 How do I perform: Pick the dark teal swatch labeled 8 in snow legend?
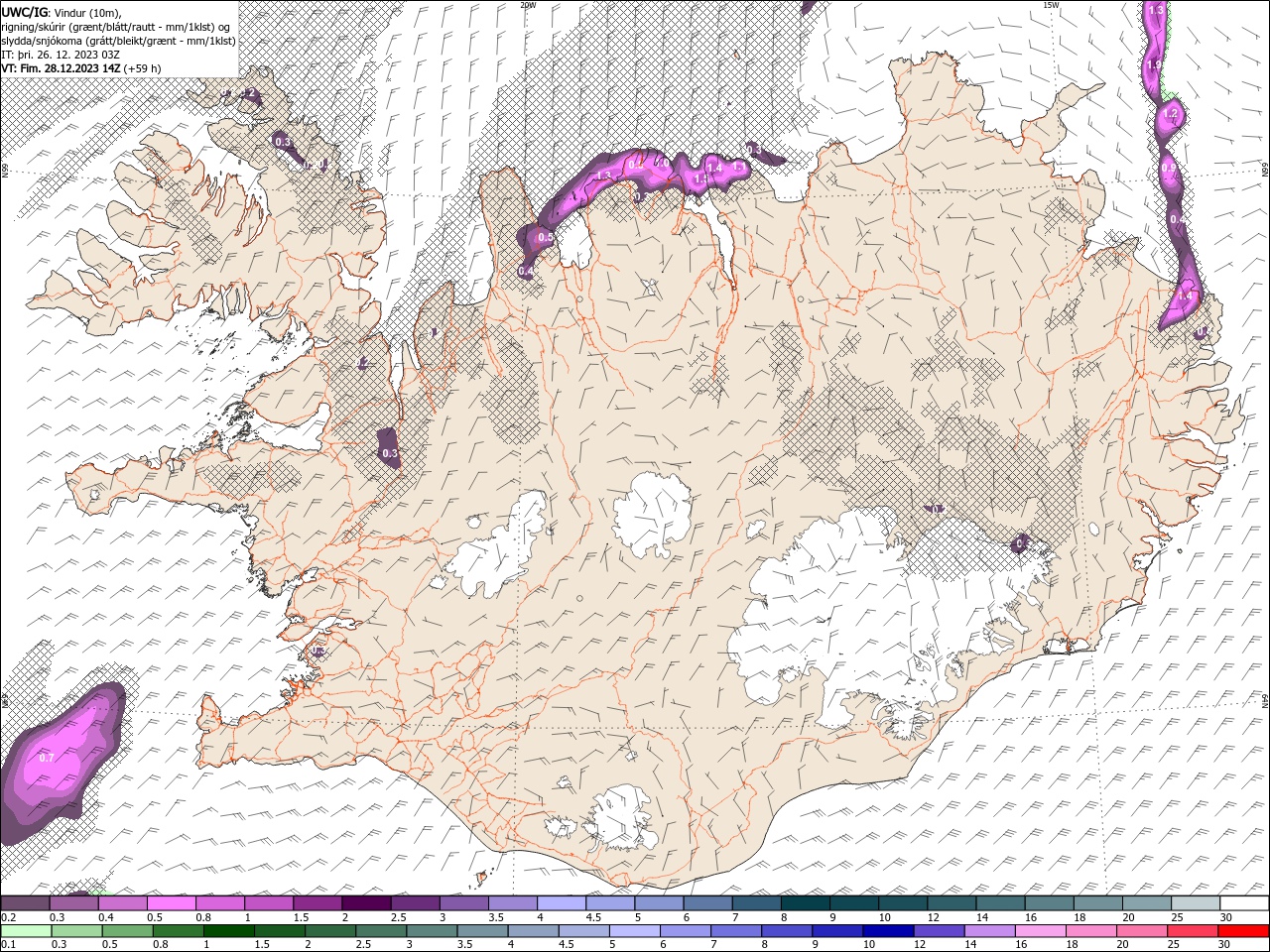click(x=804, y=903)
